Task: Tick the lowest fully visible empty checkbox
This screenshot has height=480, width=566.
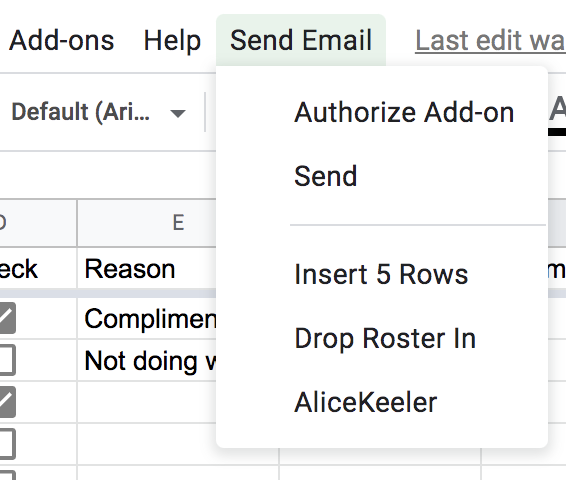Action: [7, 444]
